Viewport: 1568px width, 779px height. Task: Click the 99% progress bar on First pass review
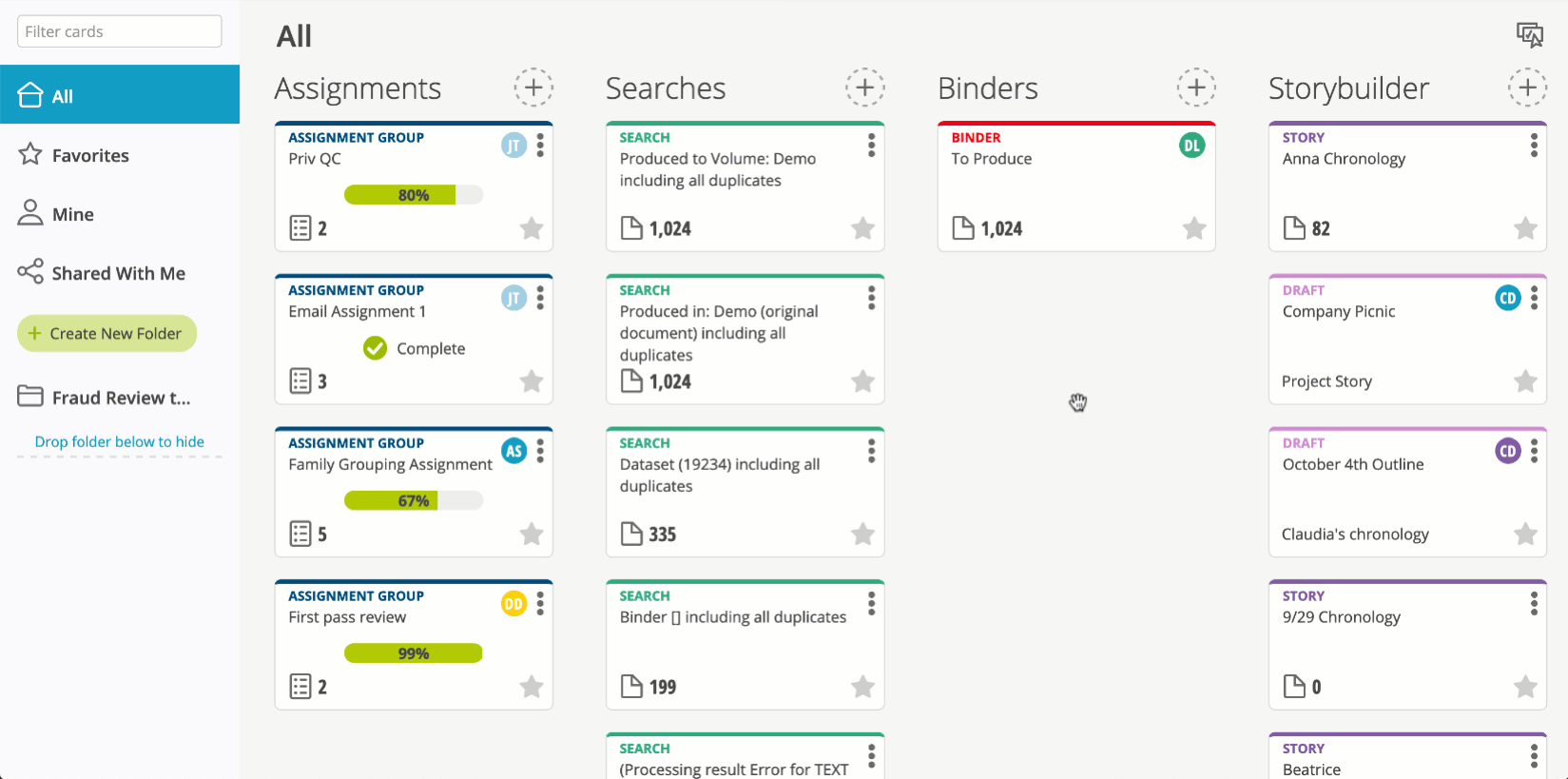point(414,653)
